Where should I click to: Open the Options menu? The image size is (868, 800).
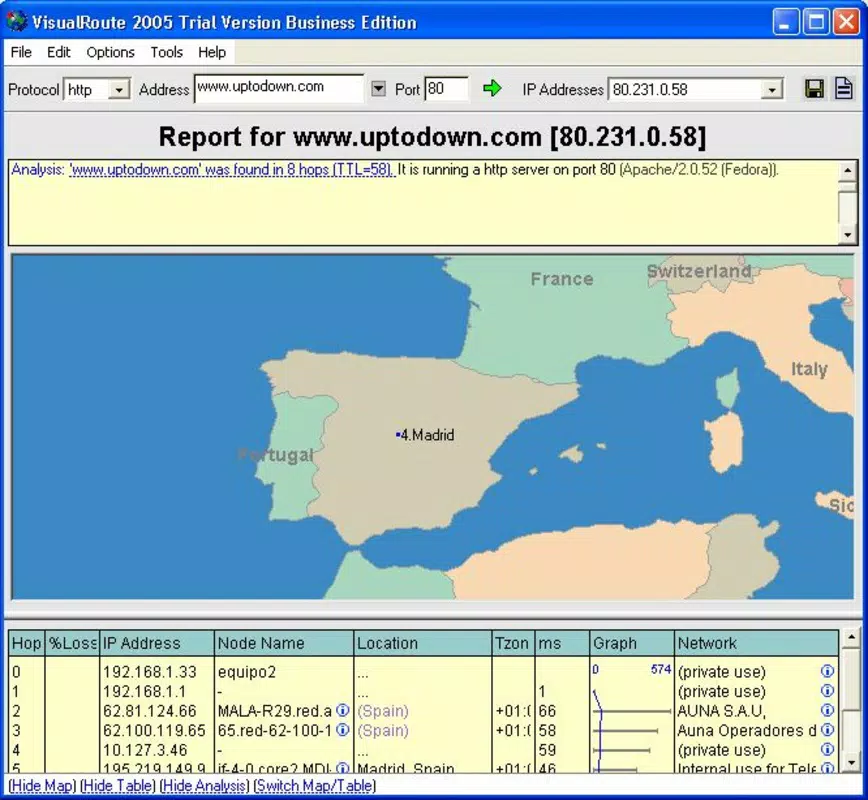(110, 52)
